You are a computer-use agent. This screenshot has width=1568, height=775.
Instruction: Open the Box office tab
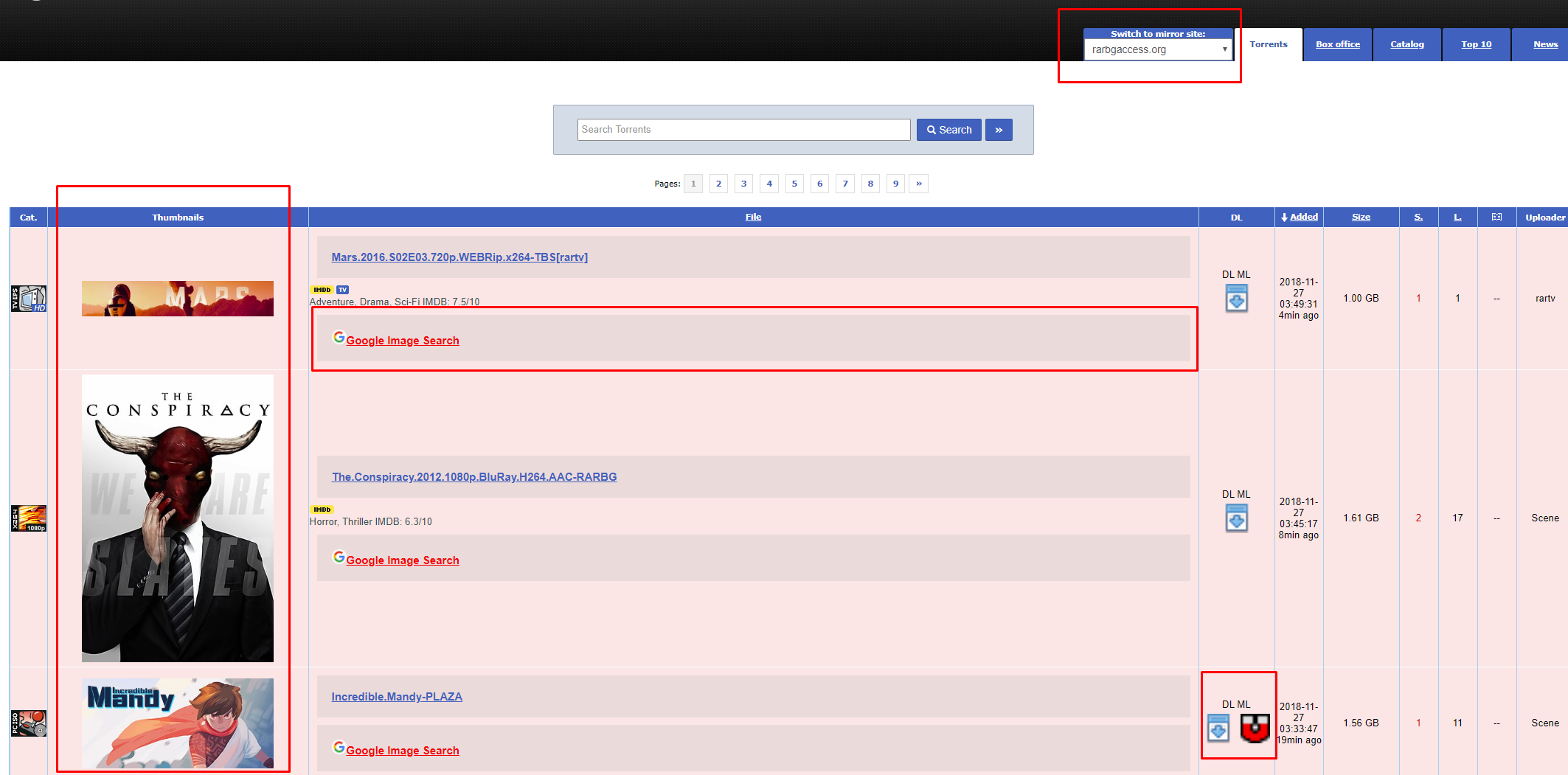click(1337, 44)
